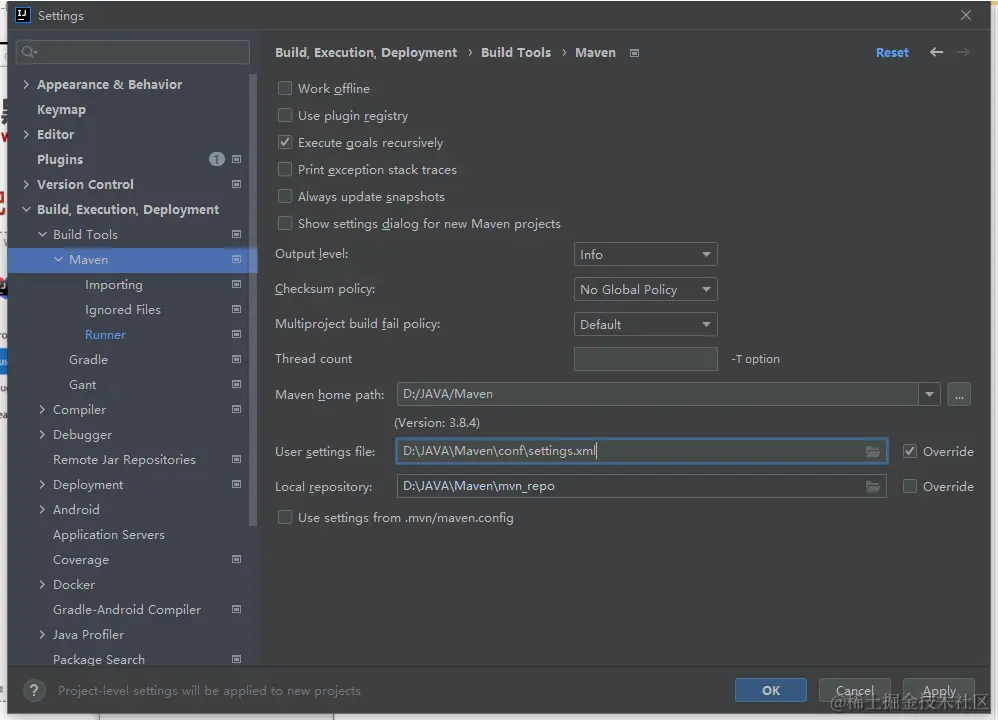
Task: Click project-level icon on Gradle row
Action: (236, 359)
